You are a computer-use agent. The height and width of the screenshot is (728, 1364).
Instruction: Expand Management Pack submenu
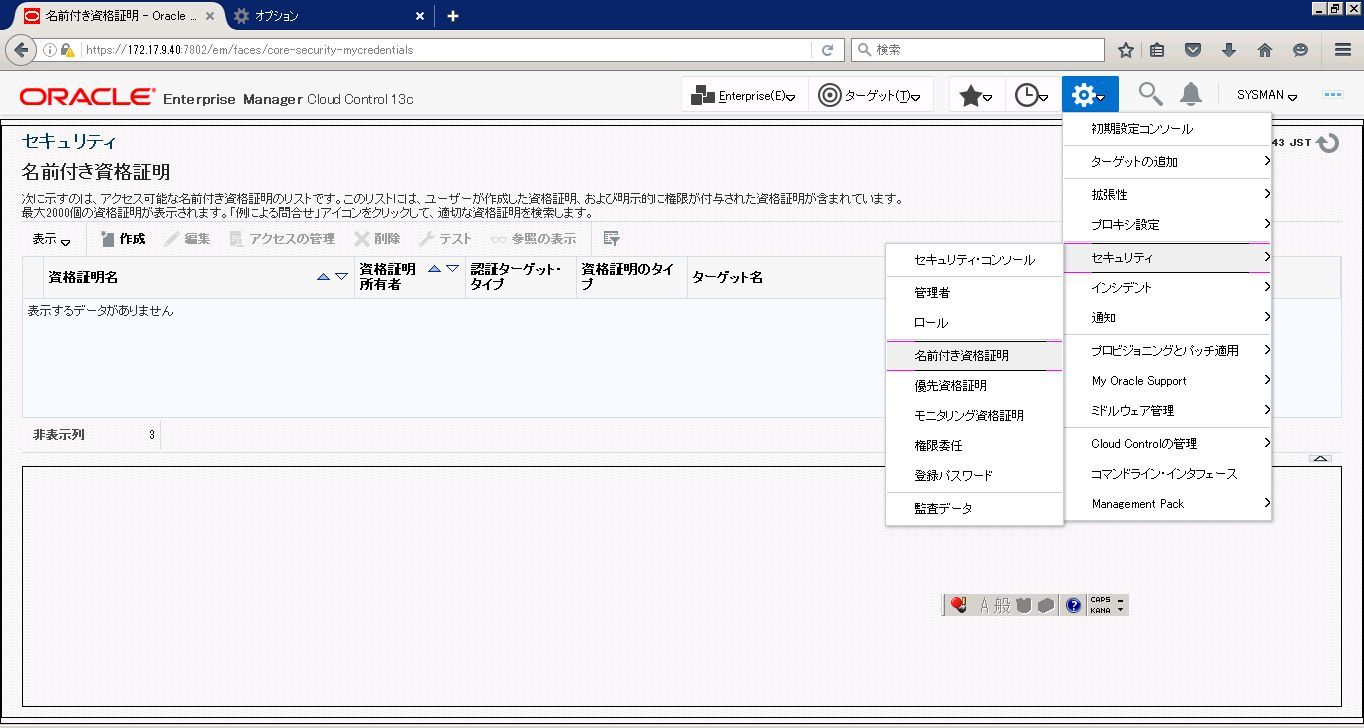[1167, 504]
